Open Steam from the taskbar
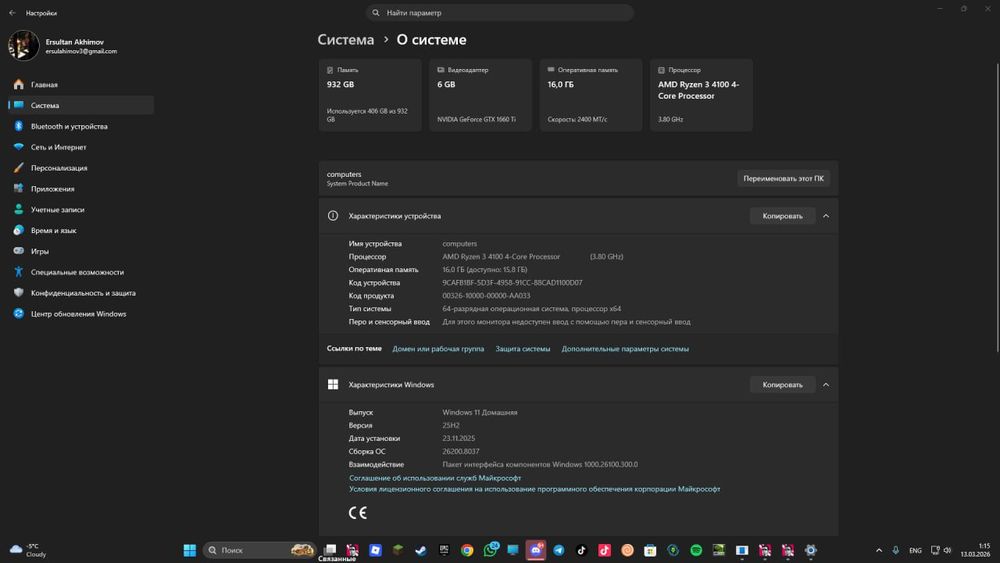This screenshot has height=563, width=1000. [x=421, y=550]
